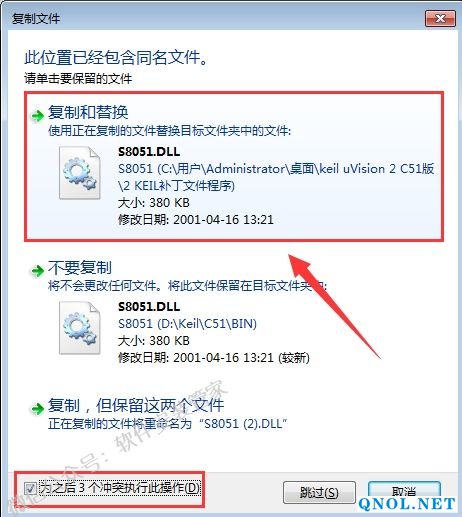Click the modified date marked (较新)
Viewport: 462px width, 517px height.
[x=214, y=358]
